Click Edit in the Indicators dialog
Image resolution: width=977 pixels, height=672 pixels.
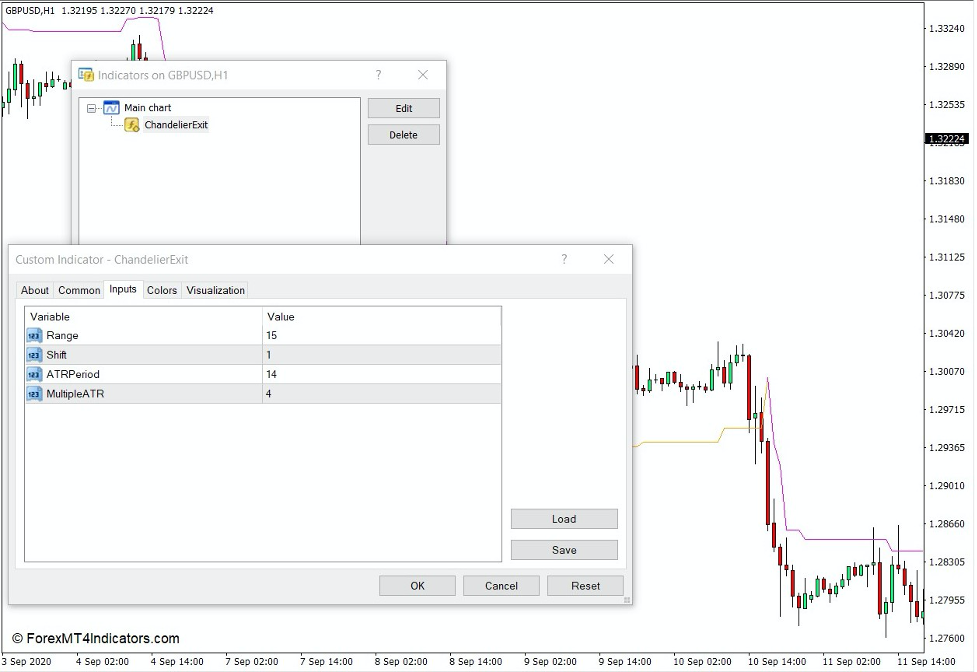point(403,107)
